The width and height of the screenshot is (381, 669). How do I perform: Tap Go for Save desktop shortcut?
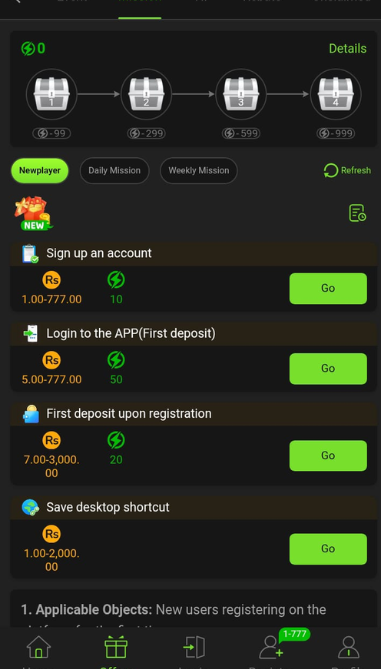pyautogui.click(x=328, y=549)
